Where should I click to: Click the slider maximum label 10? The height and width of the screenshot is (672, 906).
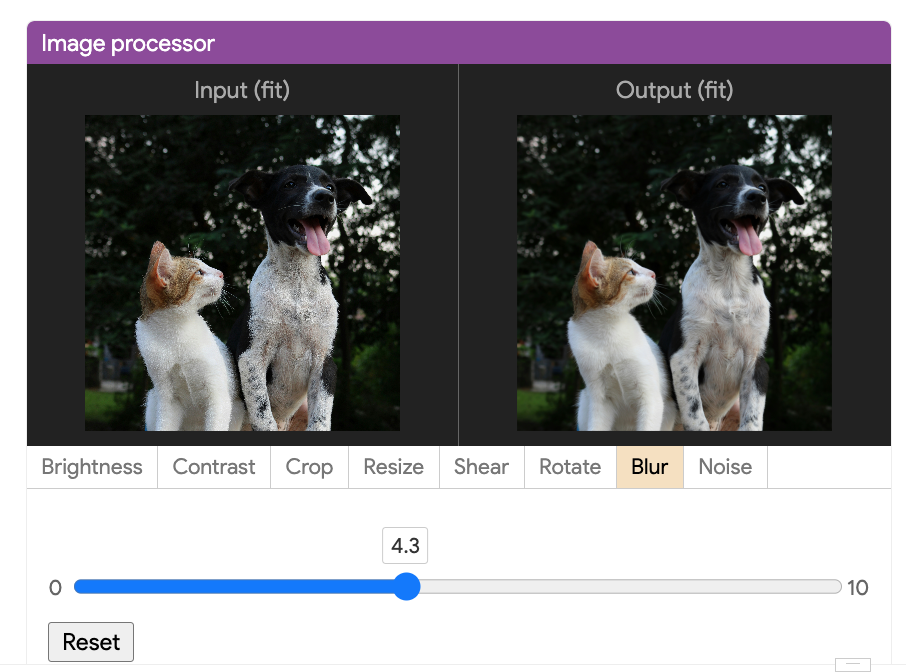(x=857, y=588)
